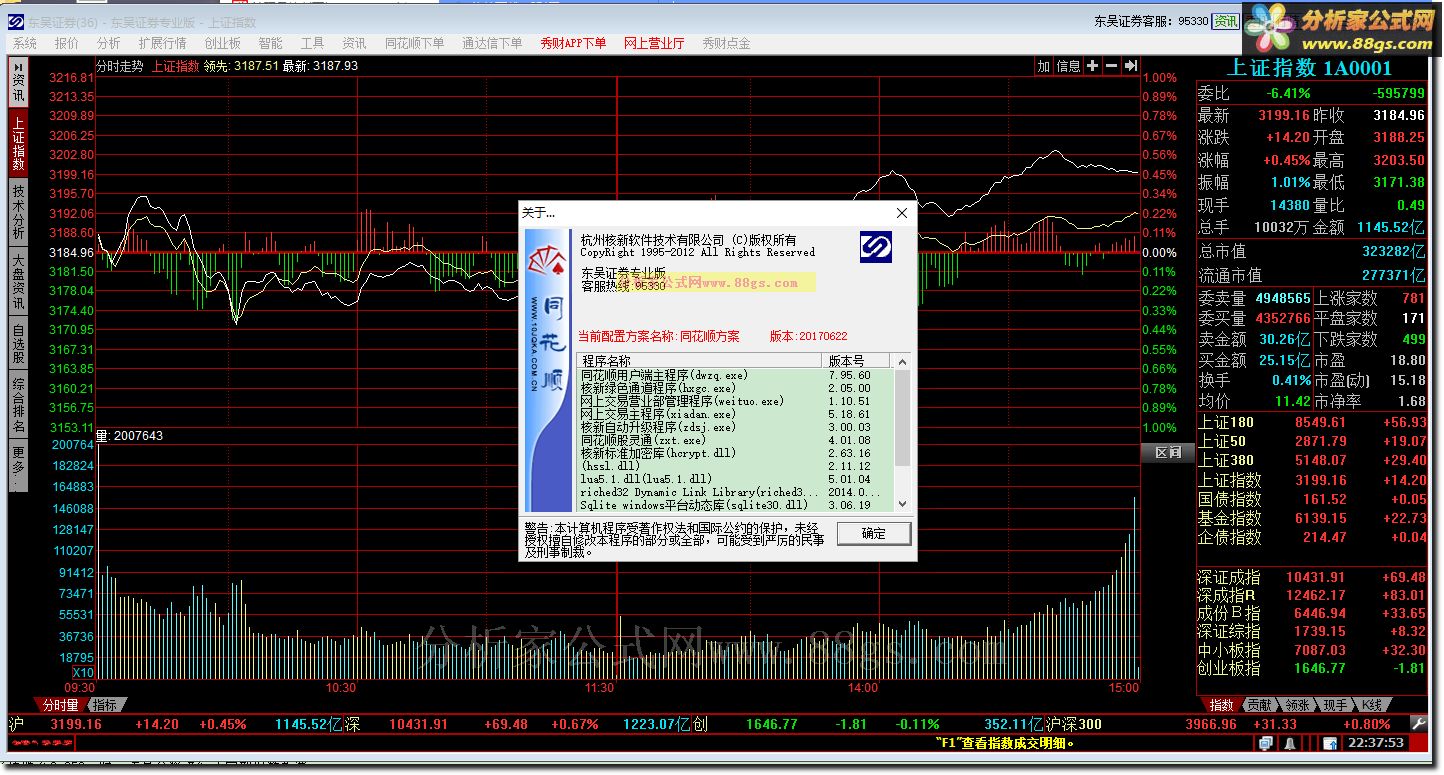Image resolution: width=1444 pixels, height=775 pixels.
Task: Click the 区间 button right of chart
Action: [1168, 453]
